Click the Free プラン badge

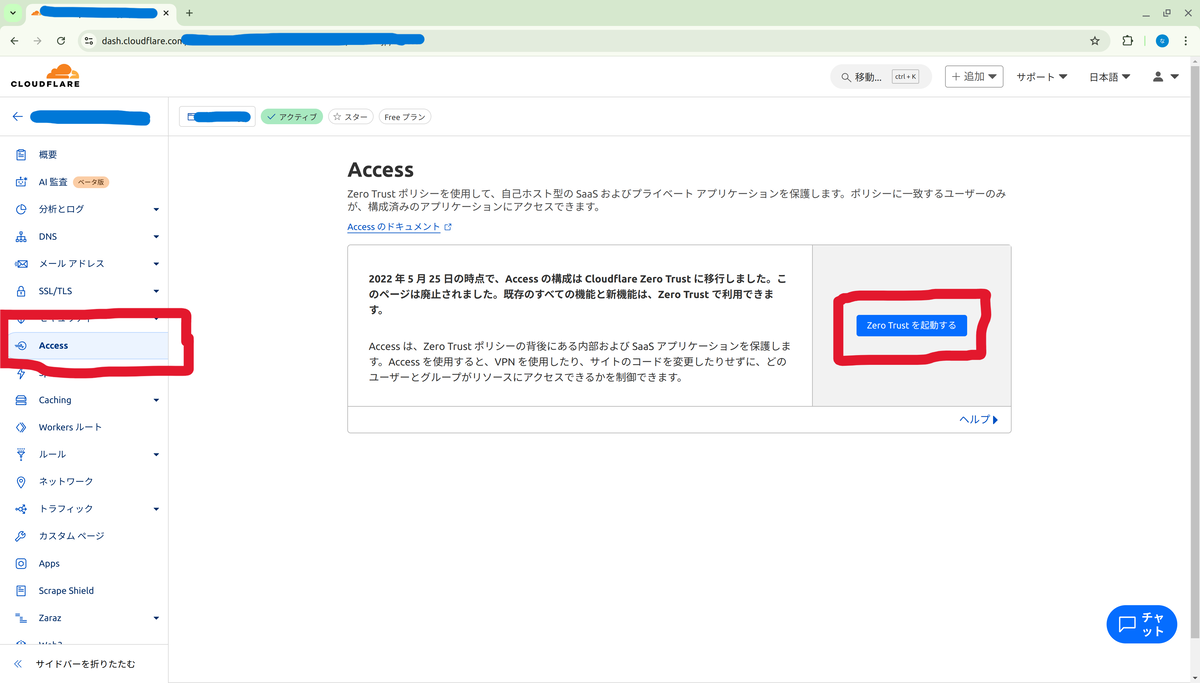405,117
